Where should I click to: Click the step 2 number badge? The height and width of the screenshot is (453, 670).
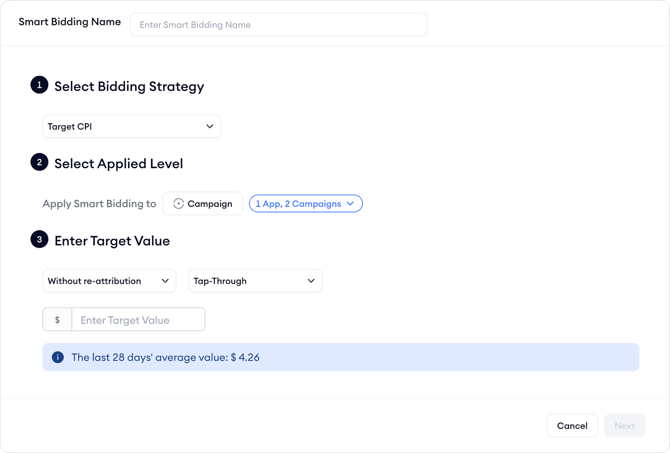(x=39, y=162)
